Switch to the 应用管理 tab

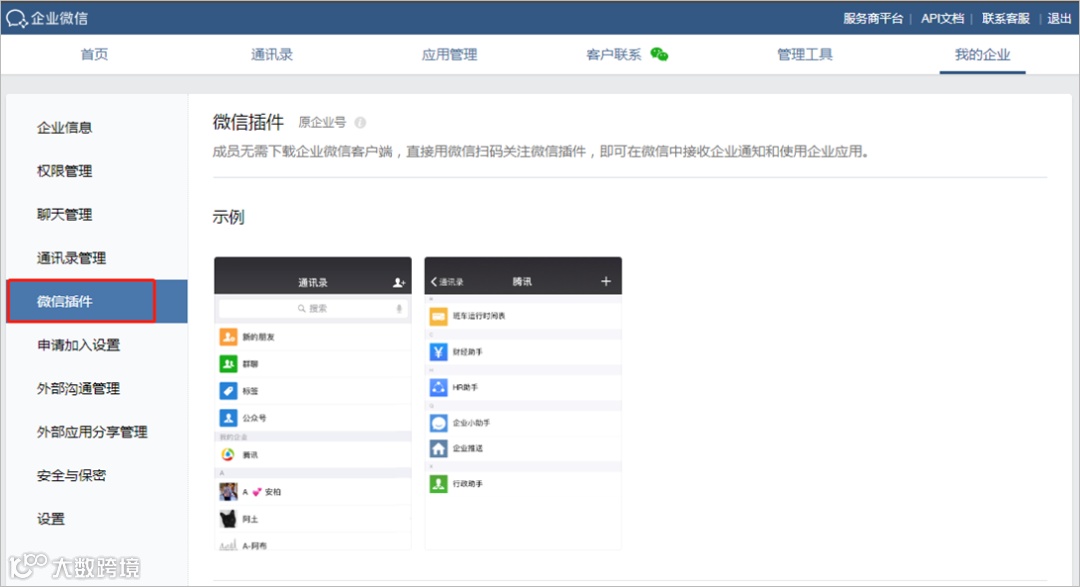[450, 54]
